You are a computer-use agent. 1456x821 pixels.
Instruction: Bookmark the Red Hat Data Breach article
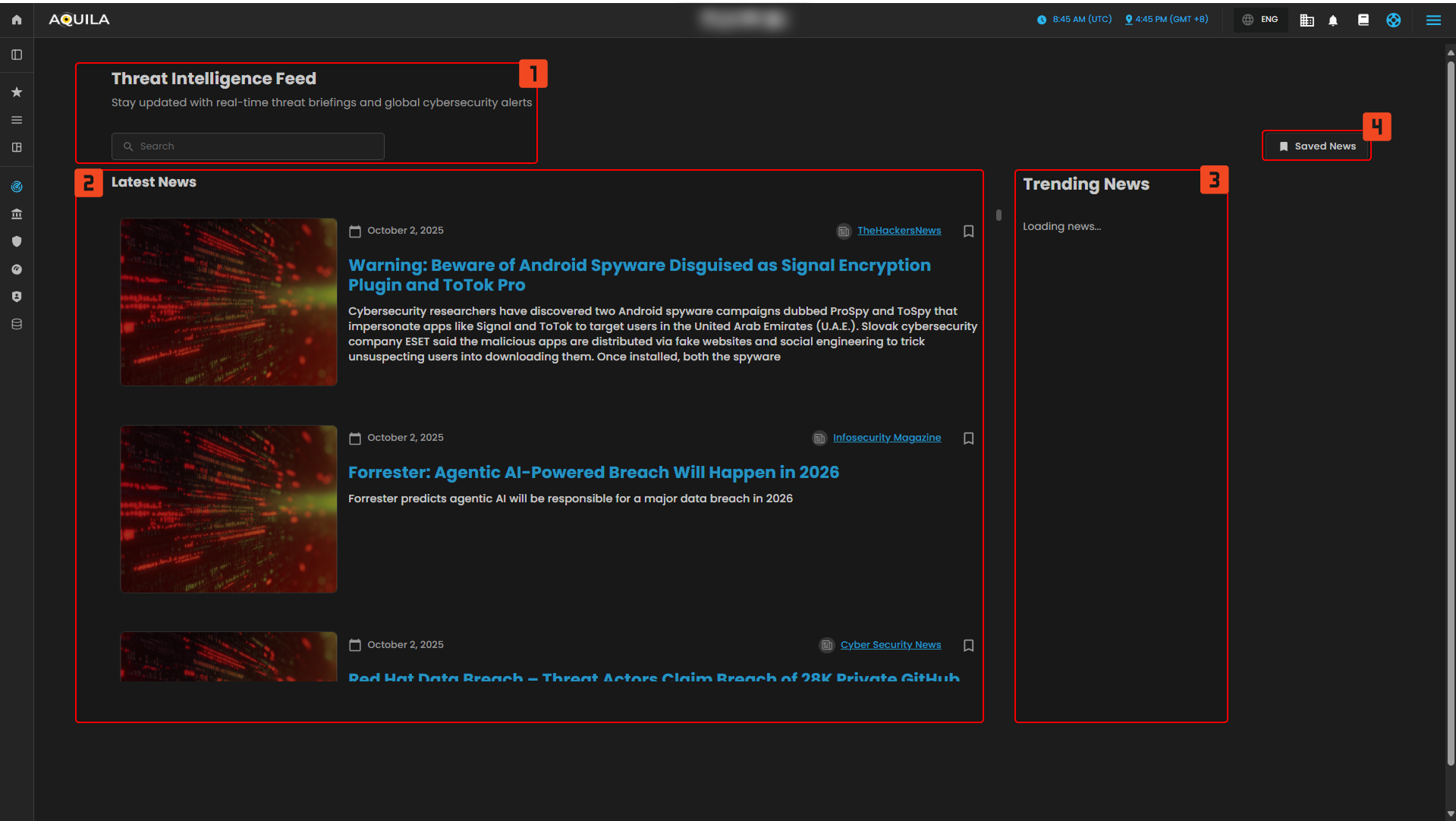[x=969, y=646]
